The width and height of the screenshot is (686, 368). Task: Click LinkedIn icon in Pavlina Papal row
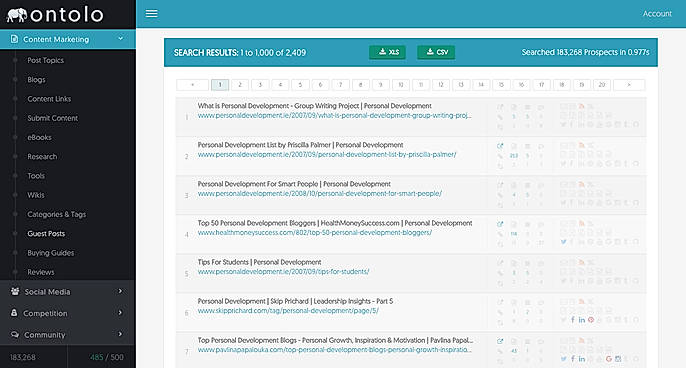[x=582, y=359]
